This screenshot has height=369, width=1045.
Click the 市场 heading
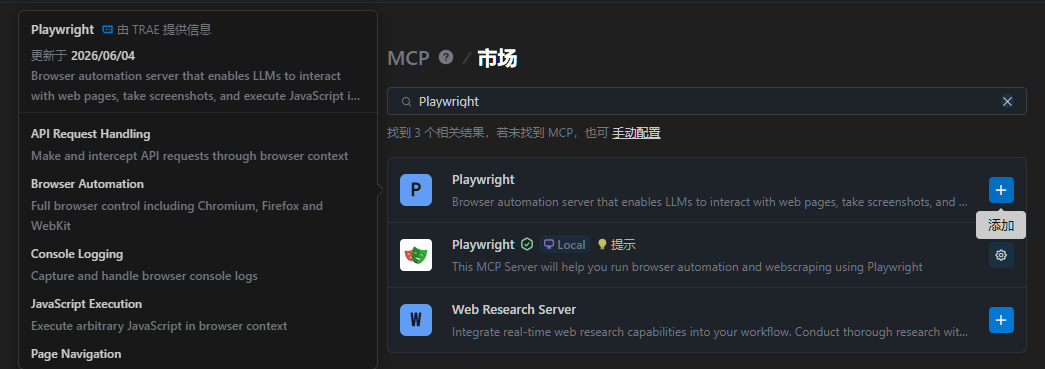[497, 58]
